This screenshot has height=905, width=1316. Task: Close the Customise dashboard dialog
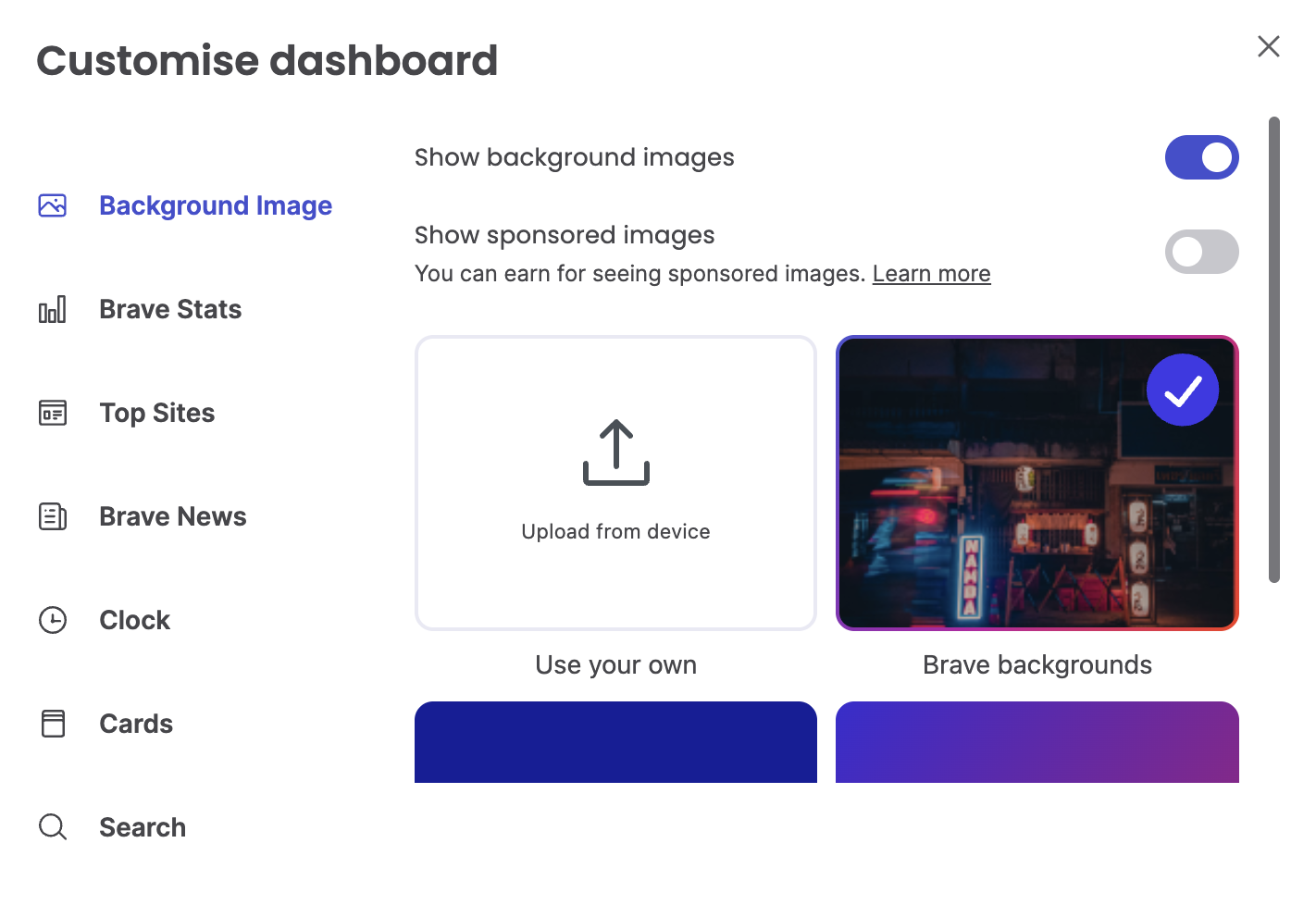pos(1268,46)
